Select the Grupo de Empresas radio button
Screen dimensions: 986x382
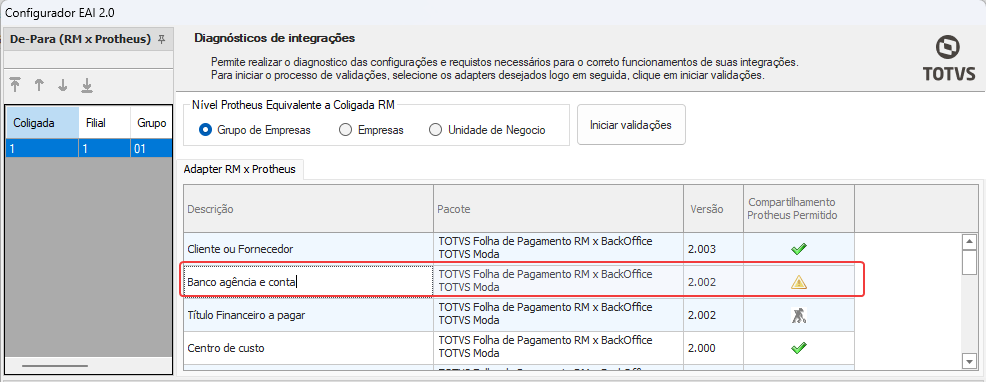coord(204,130)
